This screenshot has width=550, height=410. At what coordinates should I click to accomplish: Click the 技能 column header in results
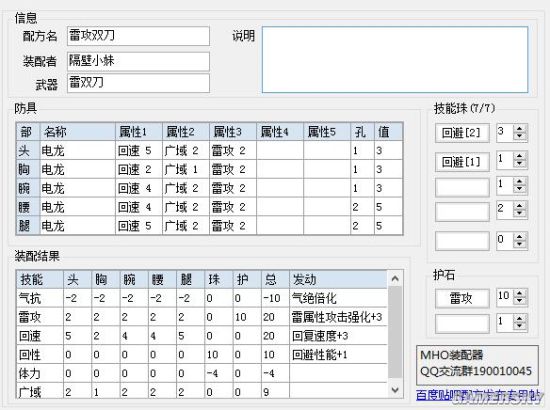click(x=40, y=280)
